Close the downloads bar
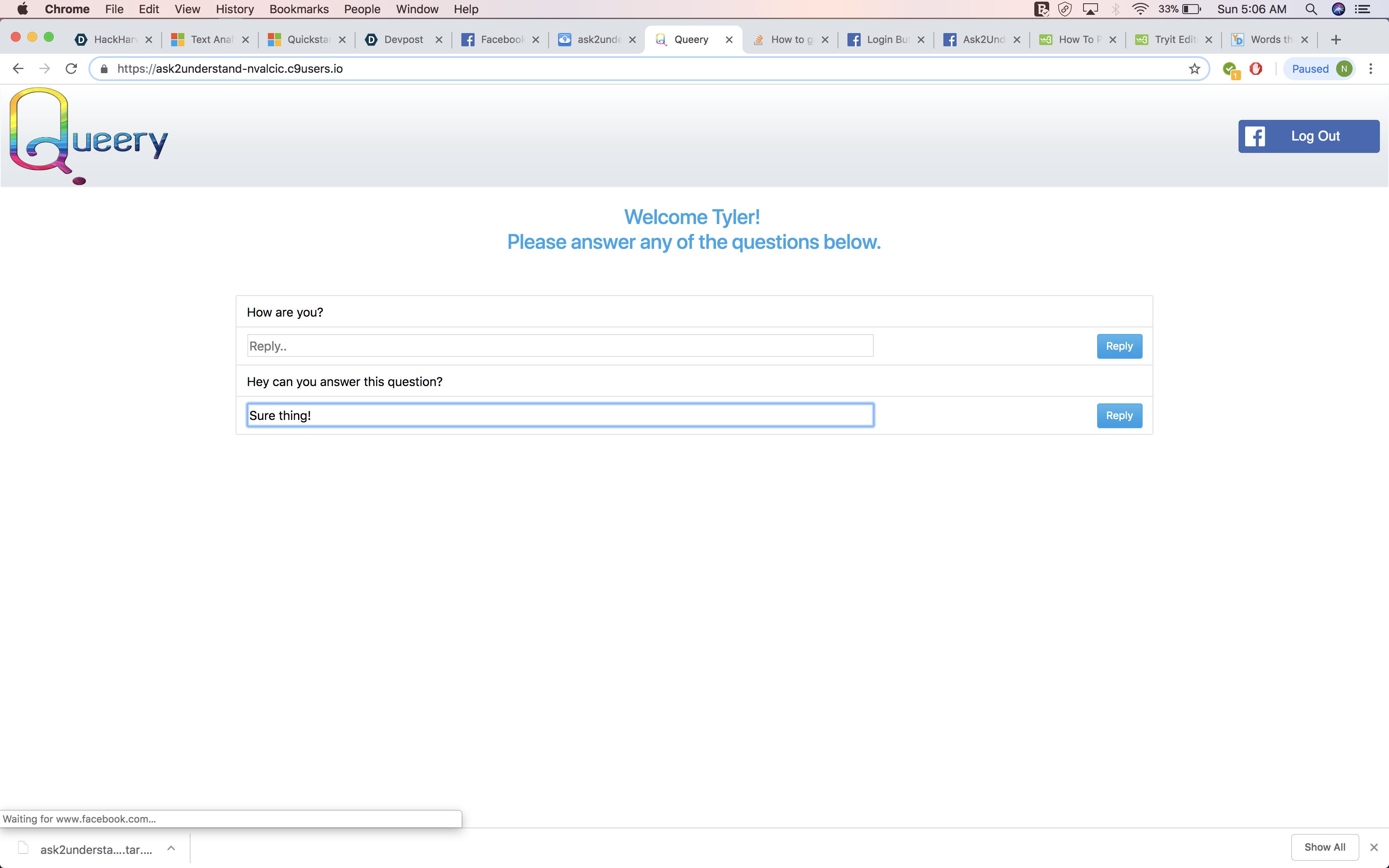Image resolution: width=1389 pixels, height=868 pixels. [1374, 847]
